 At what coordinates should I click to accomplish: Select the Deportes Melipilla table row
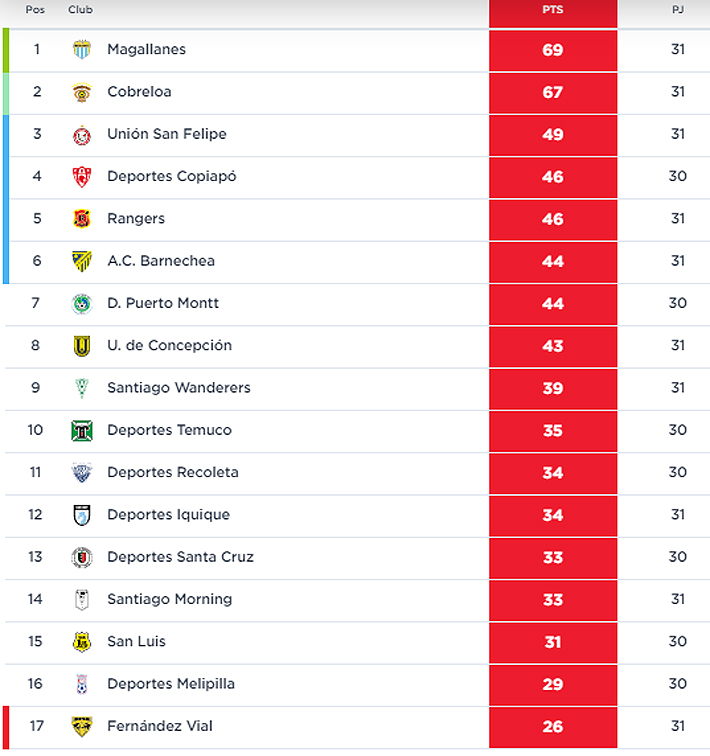(x=300, y=684)
